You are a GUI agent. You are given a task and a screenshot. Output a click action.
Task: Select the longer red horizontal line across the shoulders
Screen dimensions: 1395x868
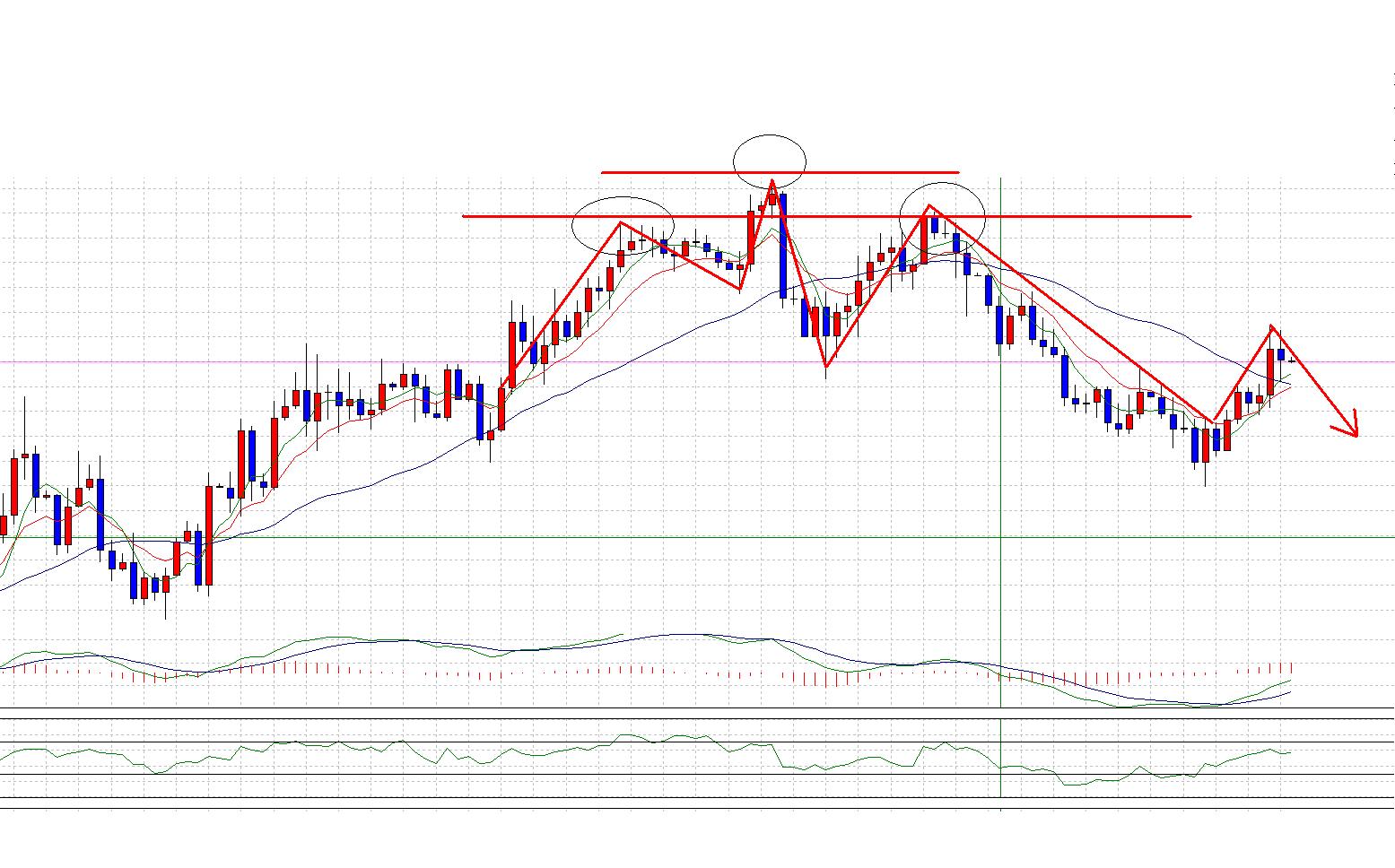tap(826, 216)
